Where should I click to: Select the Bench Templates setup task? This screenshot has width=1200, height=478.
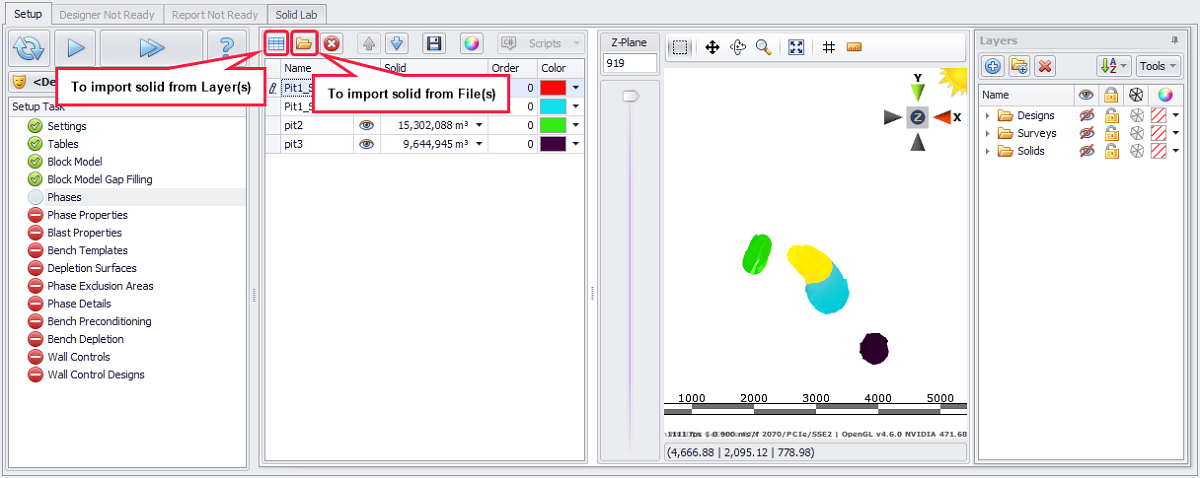point(87,250)
